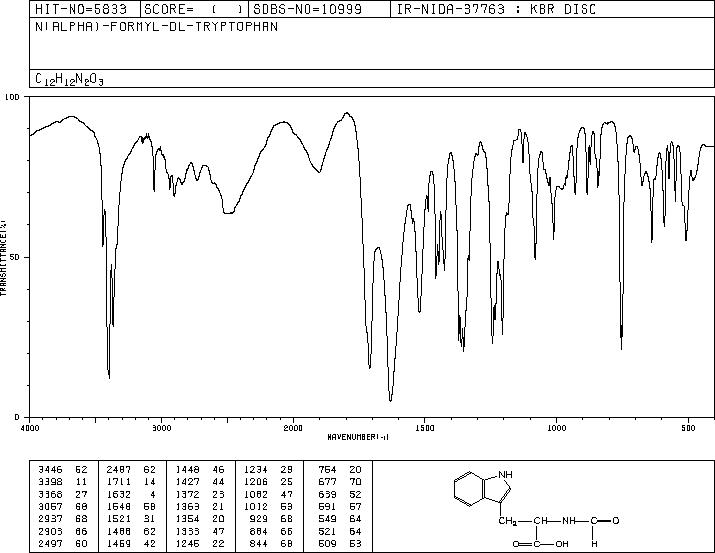
Task: Click the 500 tick label on the wavenumber axis
Action: (x=689, y=428)
